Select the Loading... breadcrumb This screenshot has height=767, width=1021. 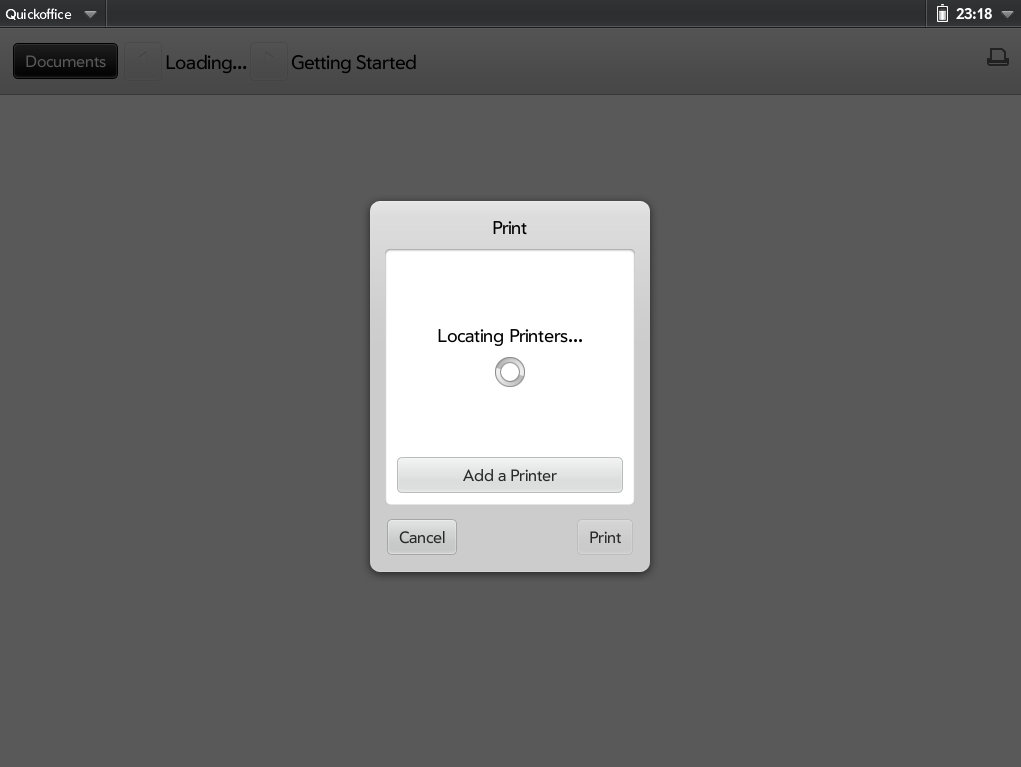[206, 63]
